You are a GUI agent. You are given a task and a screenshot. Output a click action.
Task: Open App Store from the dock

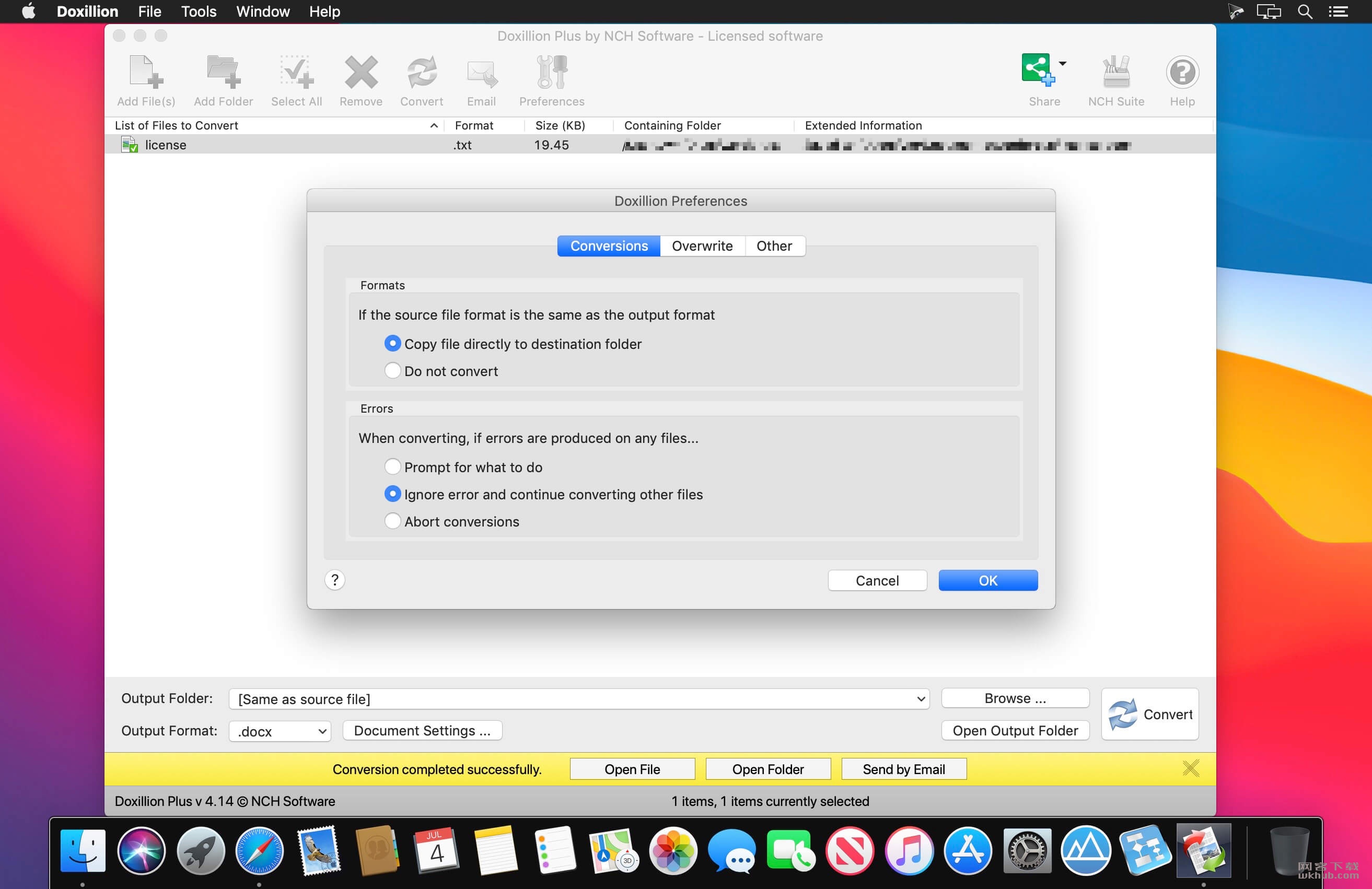click(x=968, y=851)
